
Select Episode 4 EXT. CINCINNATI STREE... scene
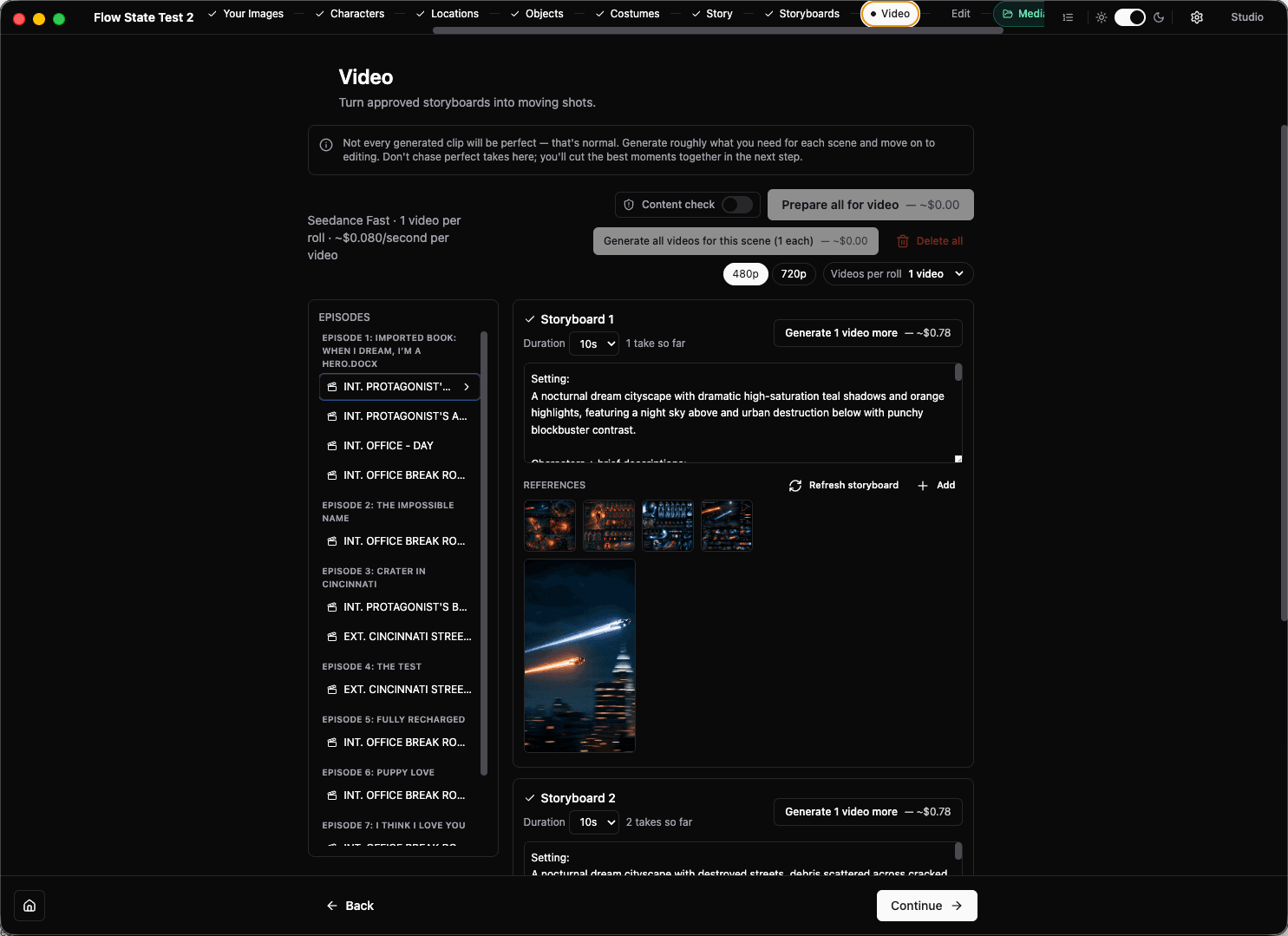click(x=399, y=690)
